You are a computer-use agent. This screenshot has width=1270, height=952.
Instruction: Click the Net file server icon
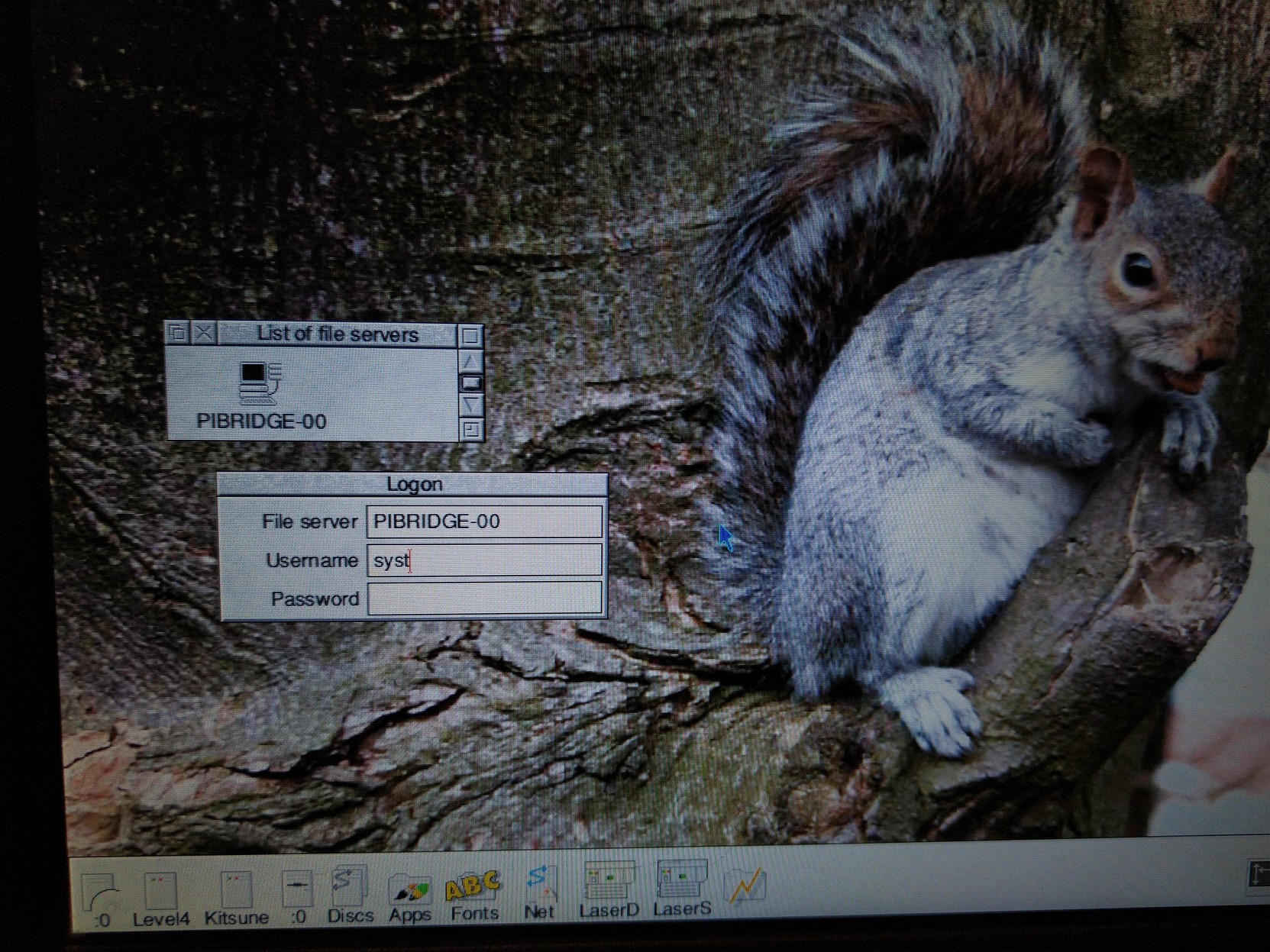pyautogui.click(x=539, y=884)
